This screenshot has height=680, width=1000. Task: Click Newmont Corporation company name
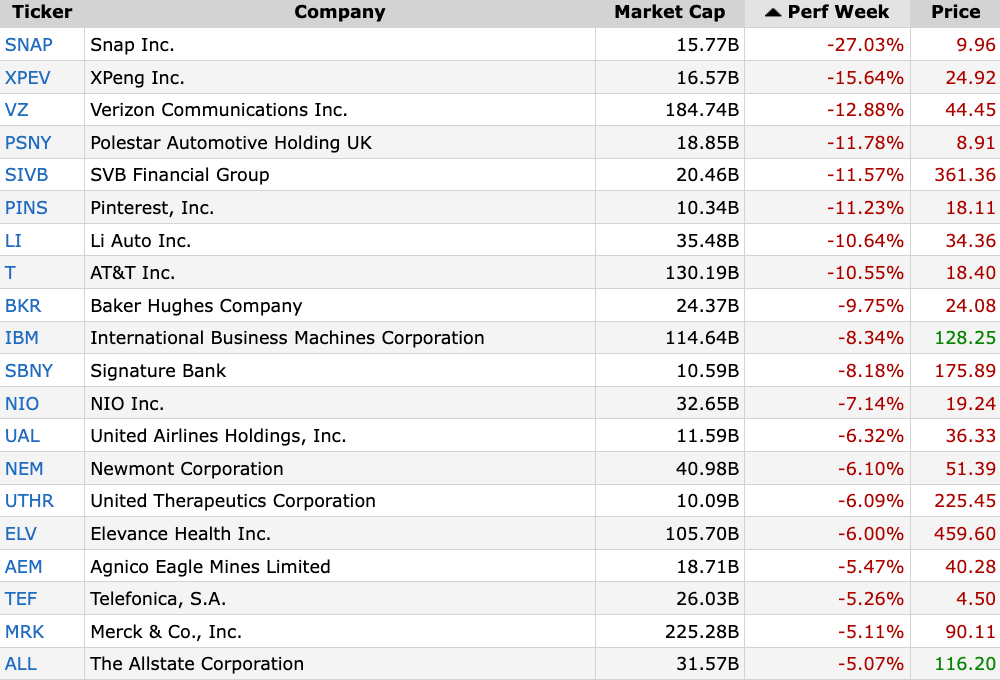[x=187, y=469]
